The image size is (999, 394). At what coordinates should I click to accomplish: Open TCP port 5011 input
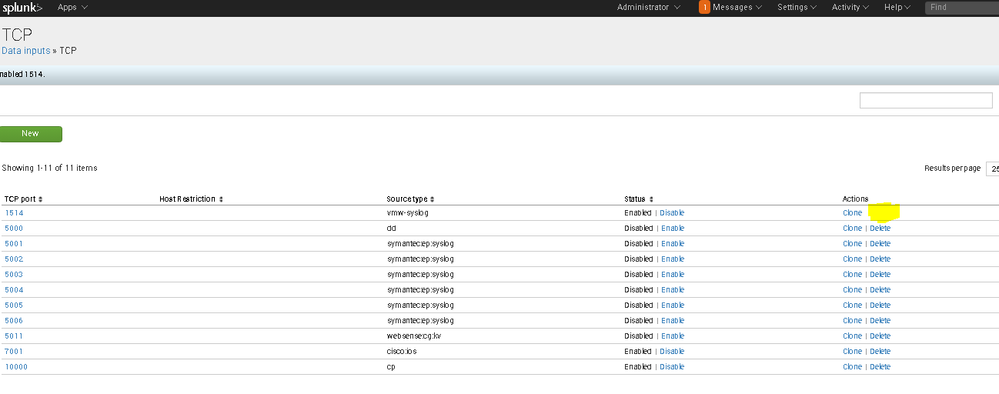pos(14,335)
